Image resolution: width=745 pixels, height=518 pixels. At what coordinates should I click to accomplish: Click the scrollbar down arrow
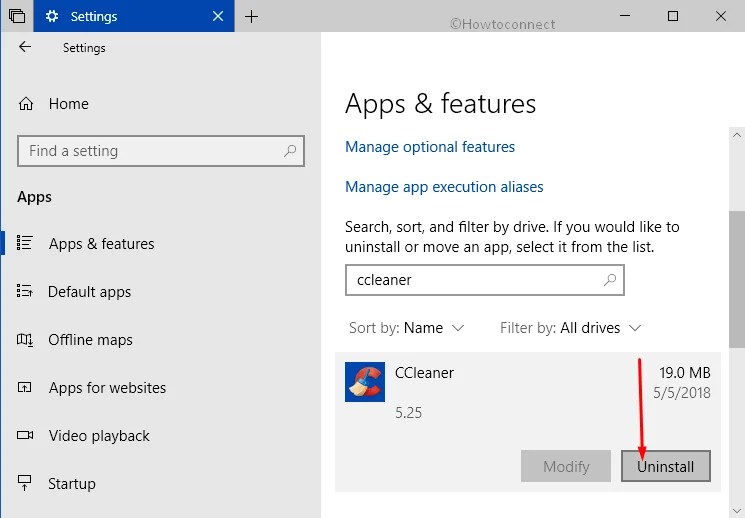point(736,510)
